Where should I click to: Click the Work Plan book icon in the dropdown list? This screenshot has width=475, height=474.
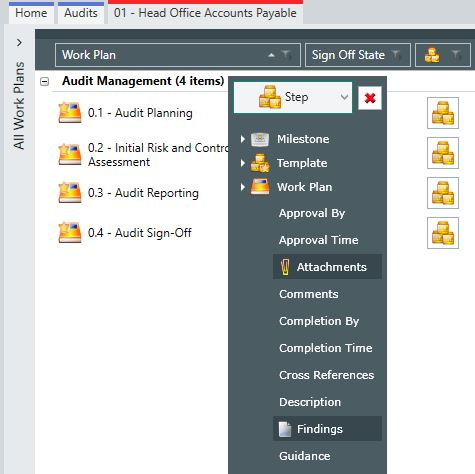click(260, 187)
